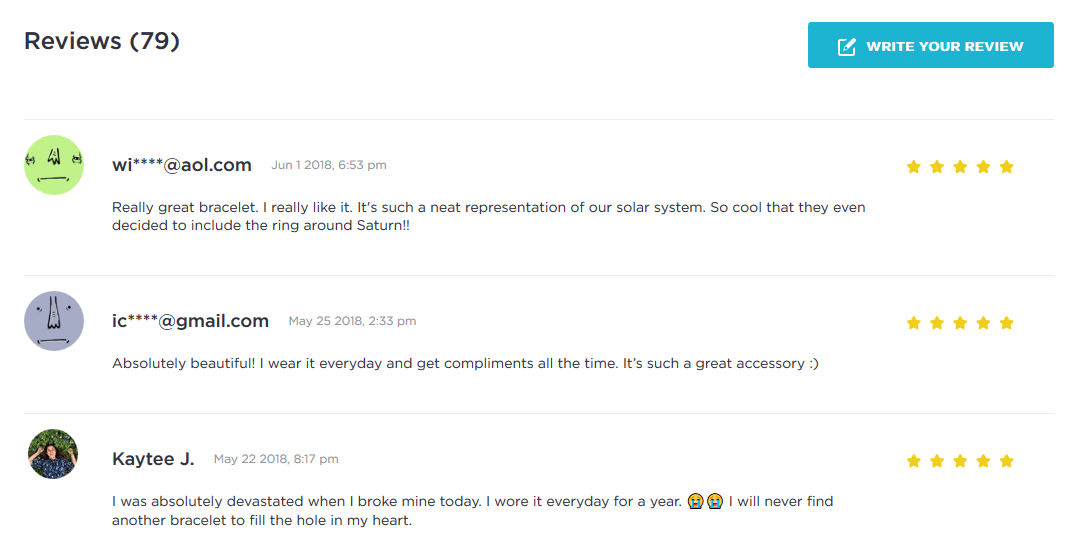
Task: Select reviewer name ic****@gmail.com
Action: pos(190,321)
